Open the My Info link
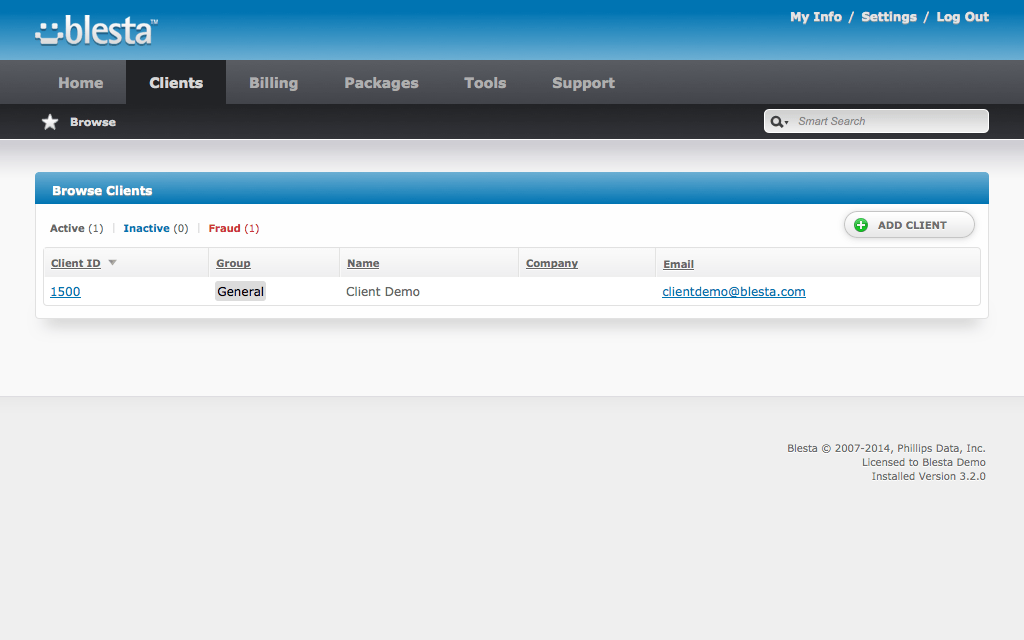The width and height of the screenshot is (1024, 640). click(x=815, y=17)
